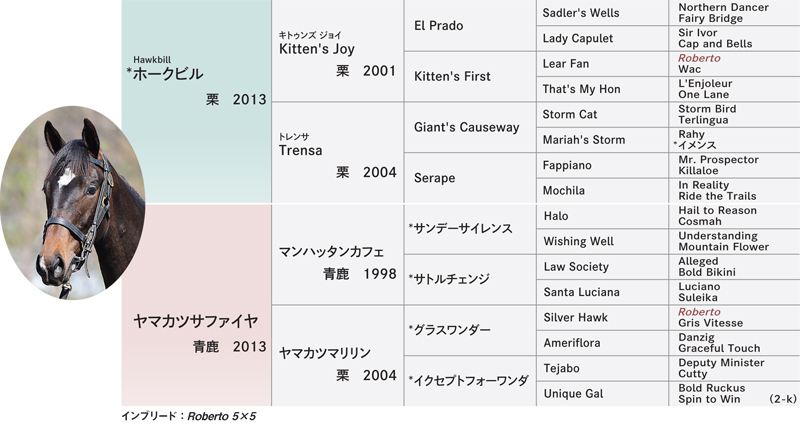
Task: Select the ヤマカツサファイヤ dam cell
Action: tap(196, 305)
